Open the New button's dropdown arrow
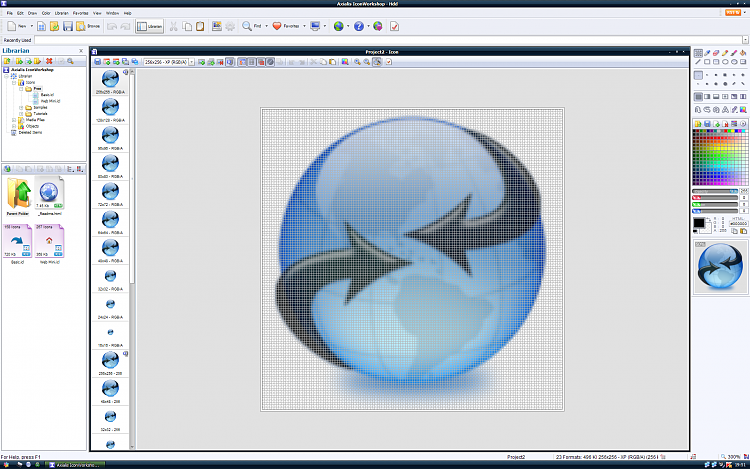This screenshot has height=469, width=750. tap(32, 26)
